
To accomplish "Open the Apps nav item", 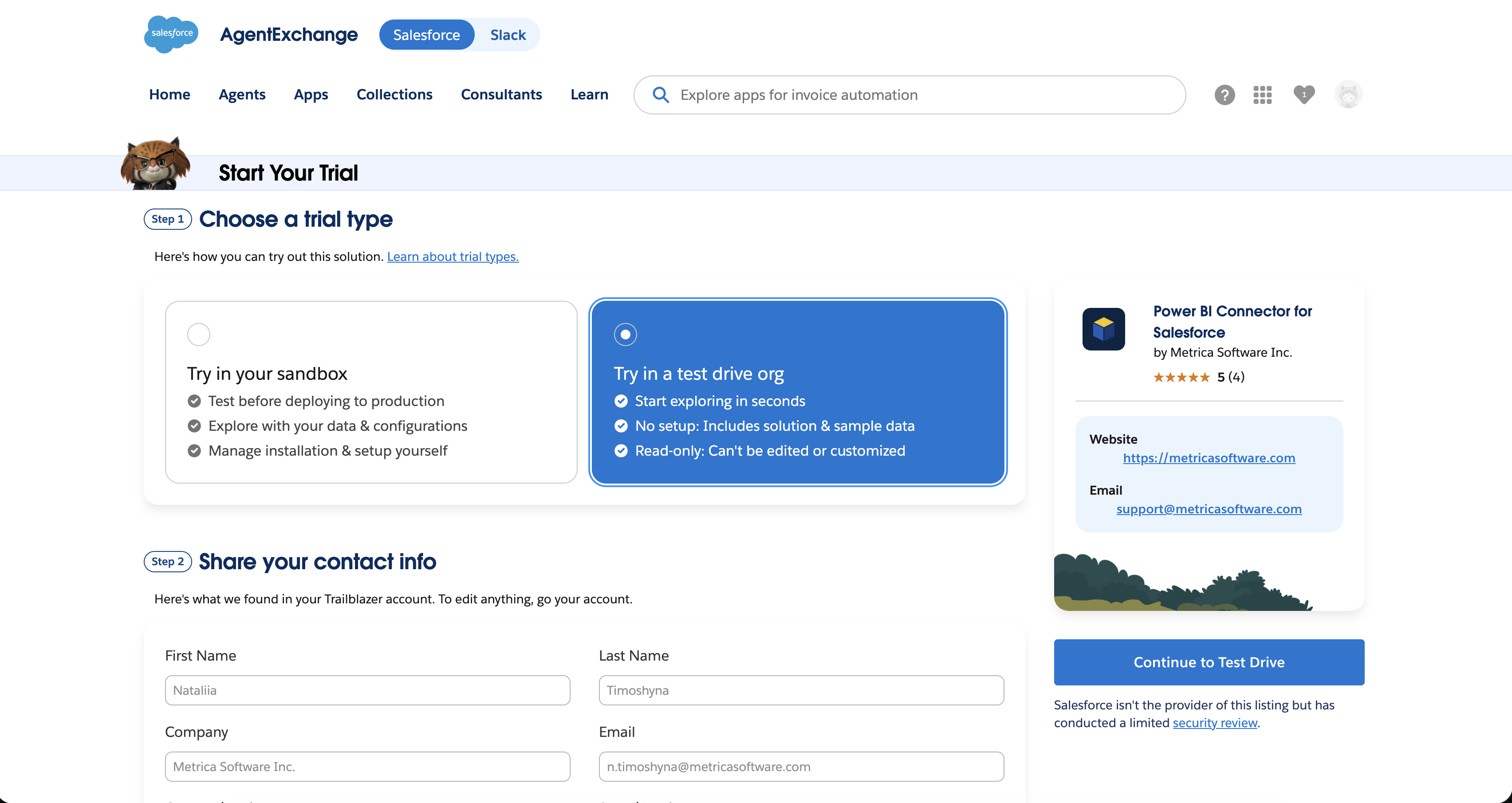I will 311,94.
